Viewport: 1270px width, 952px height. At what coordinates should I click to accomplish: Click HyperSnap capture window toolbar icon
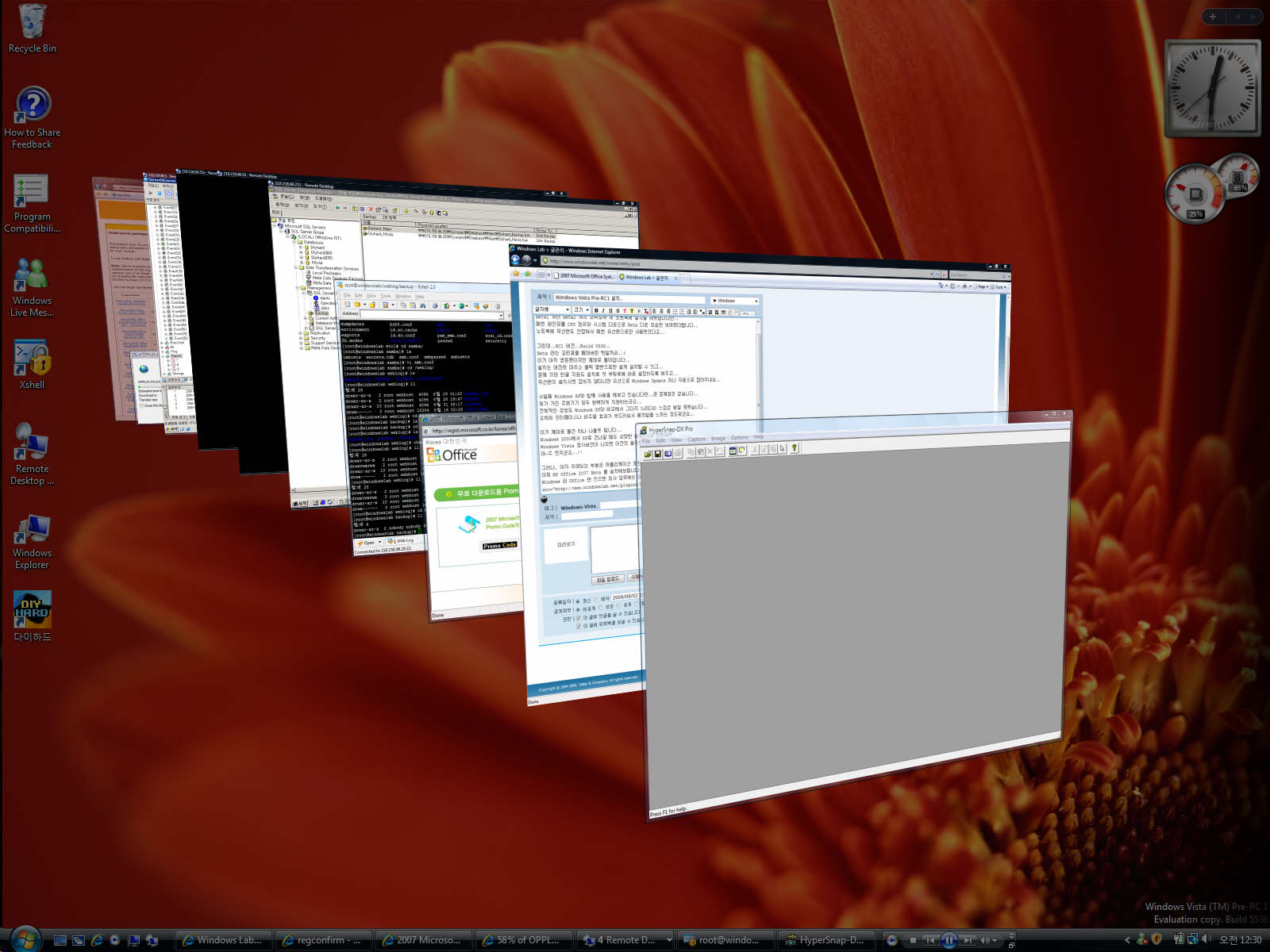(733, 451)
